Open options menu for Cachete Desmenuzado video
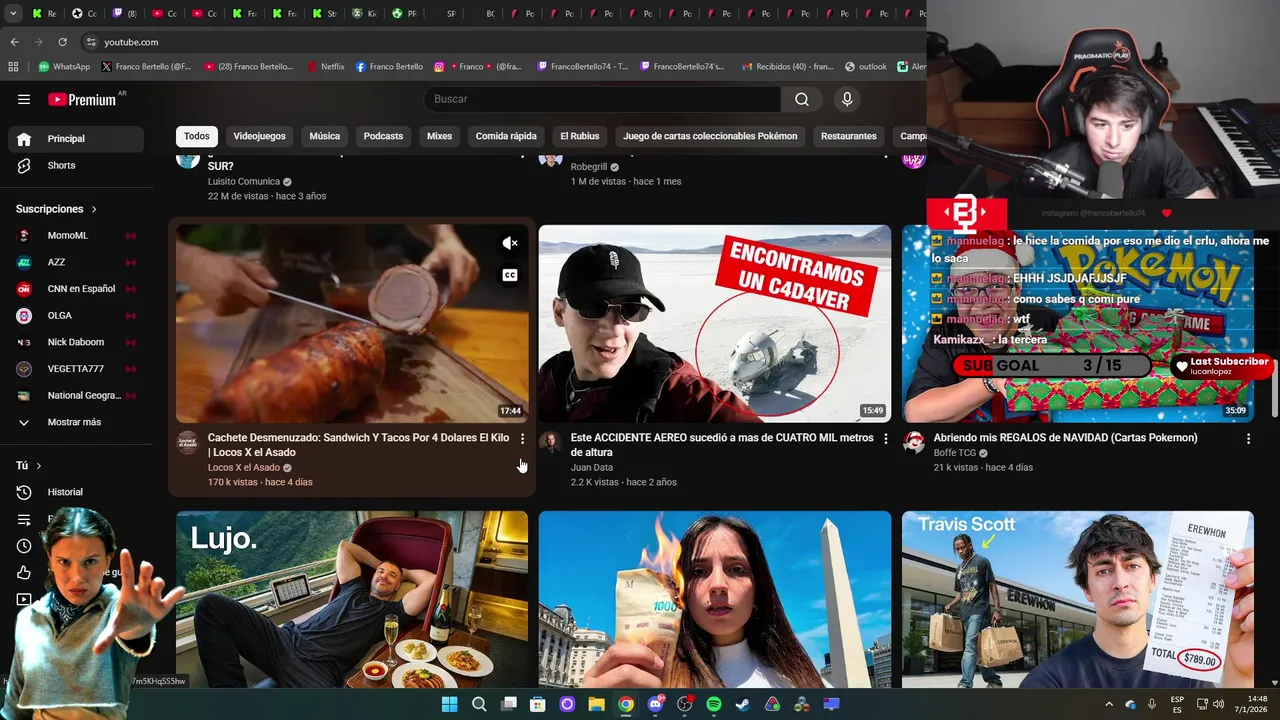The width and height of the screenshot is (1280, 720). click(x=522, y=439)
